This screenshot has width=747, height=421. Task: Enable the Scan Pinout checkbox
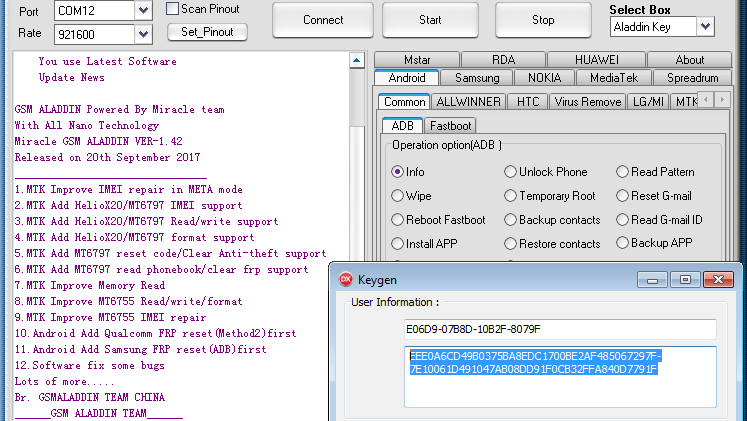point(172,9)
